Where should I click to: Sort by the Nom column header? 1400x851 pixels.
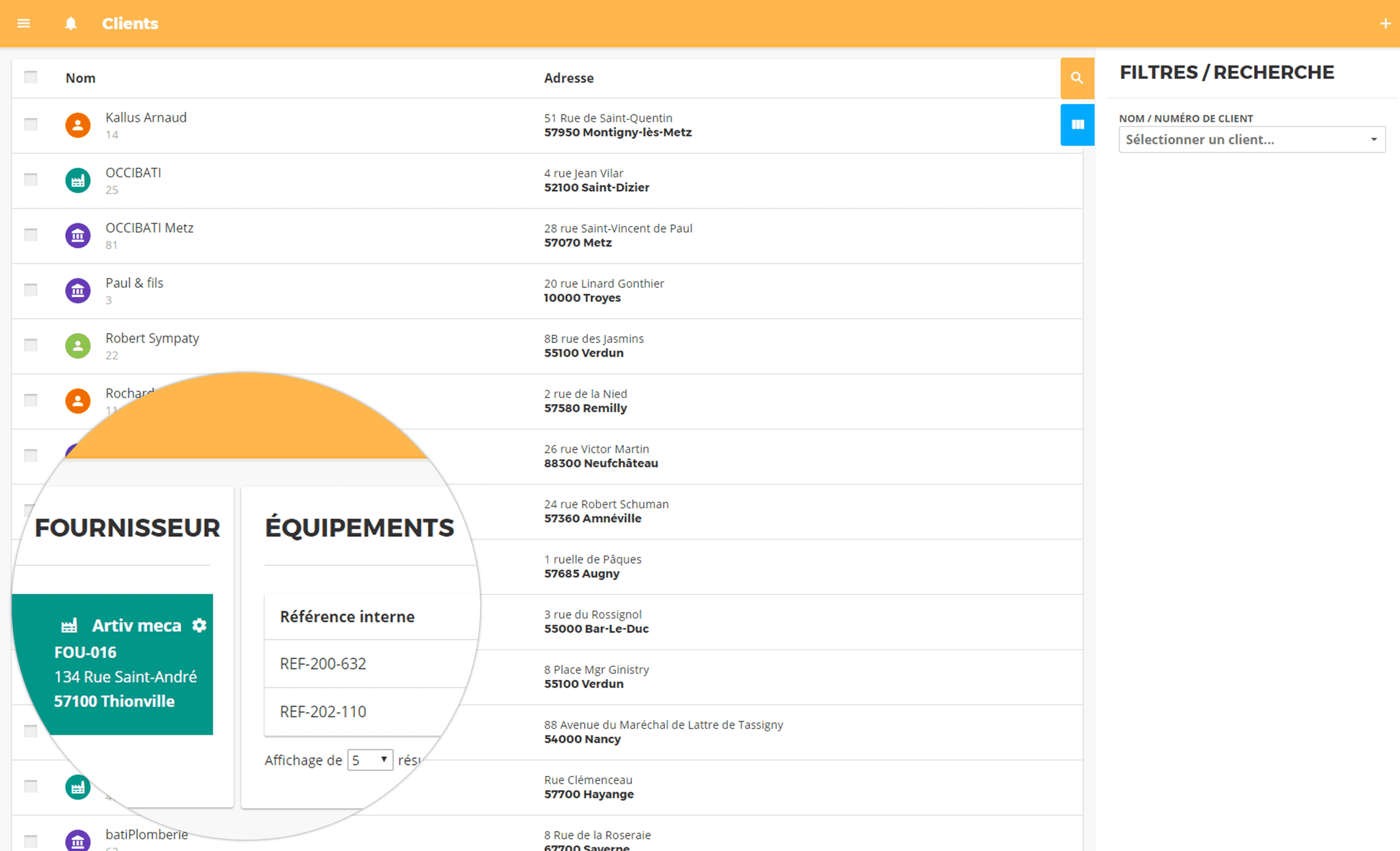click(x=80, y=78)
